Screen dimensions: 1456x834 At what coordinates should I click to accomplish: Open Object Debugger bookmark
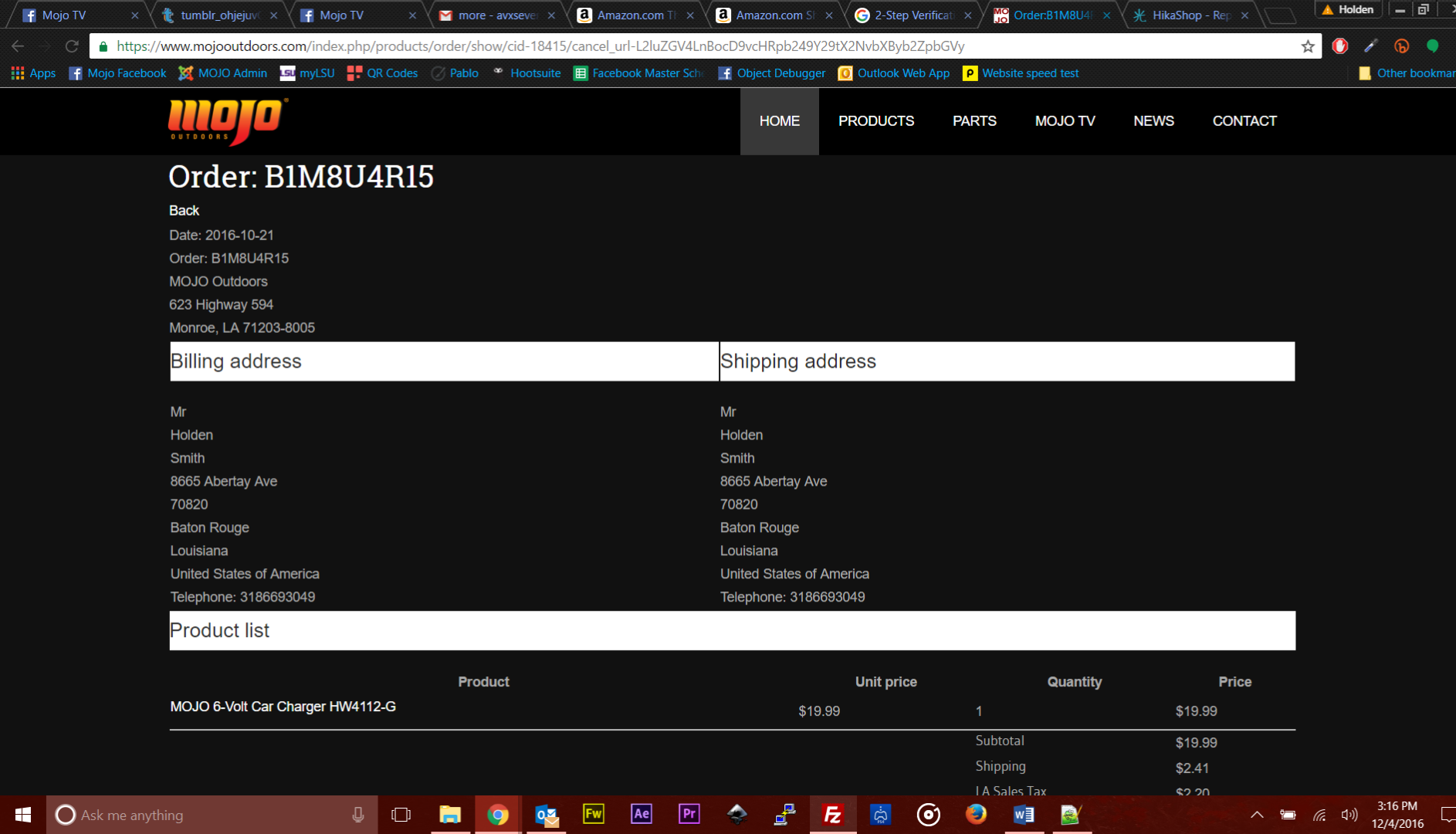pos(771,73)
